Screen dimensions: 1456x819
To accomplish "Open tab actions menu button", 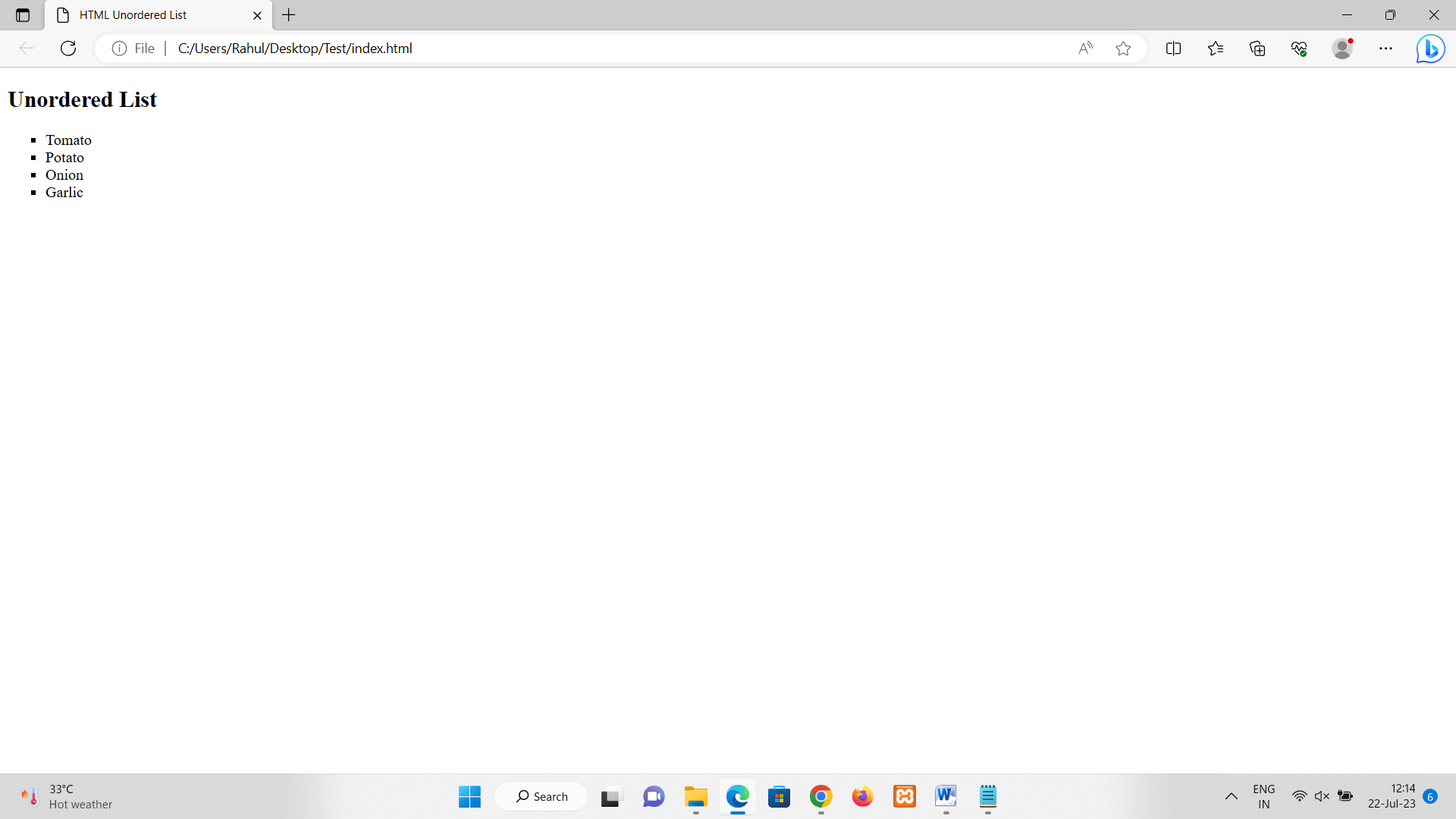I will tap(23, 15).
